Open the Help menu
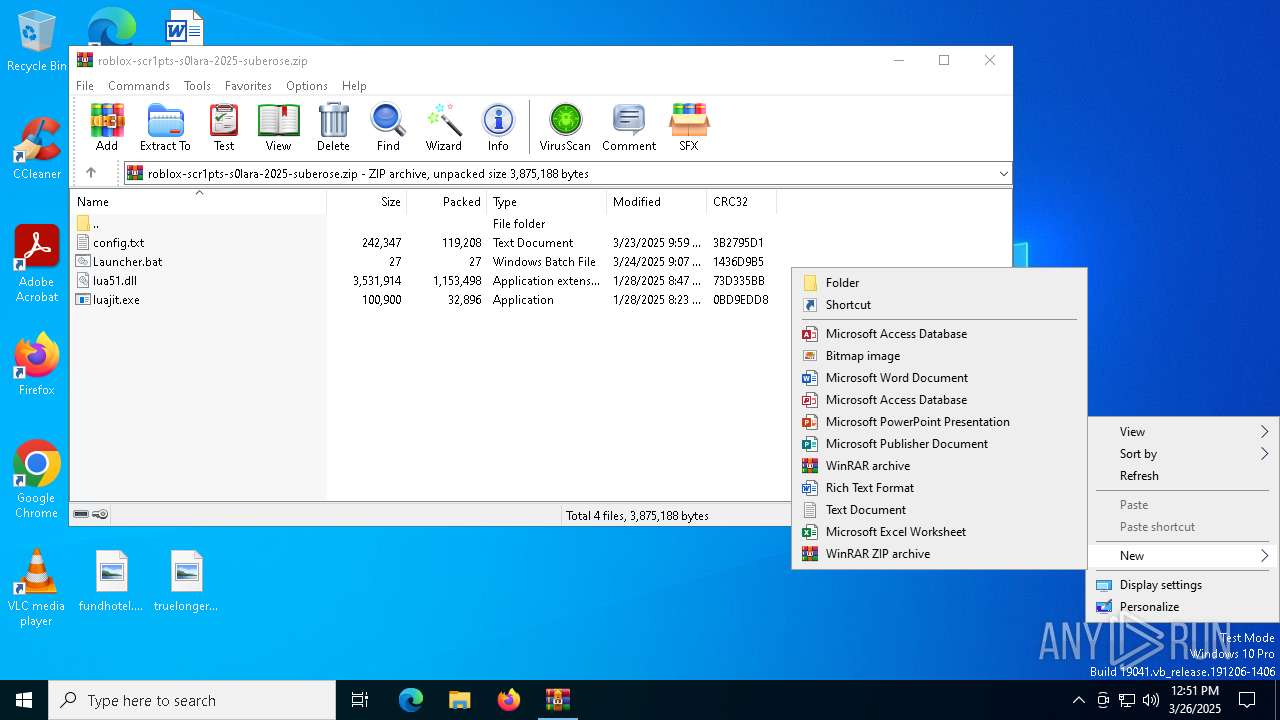The width and height of the screenshot is (1280, 720). tap(354, 86)
